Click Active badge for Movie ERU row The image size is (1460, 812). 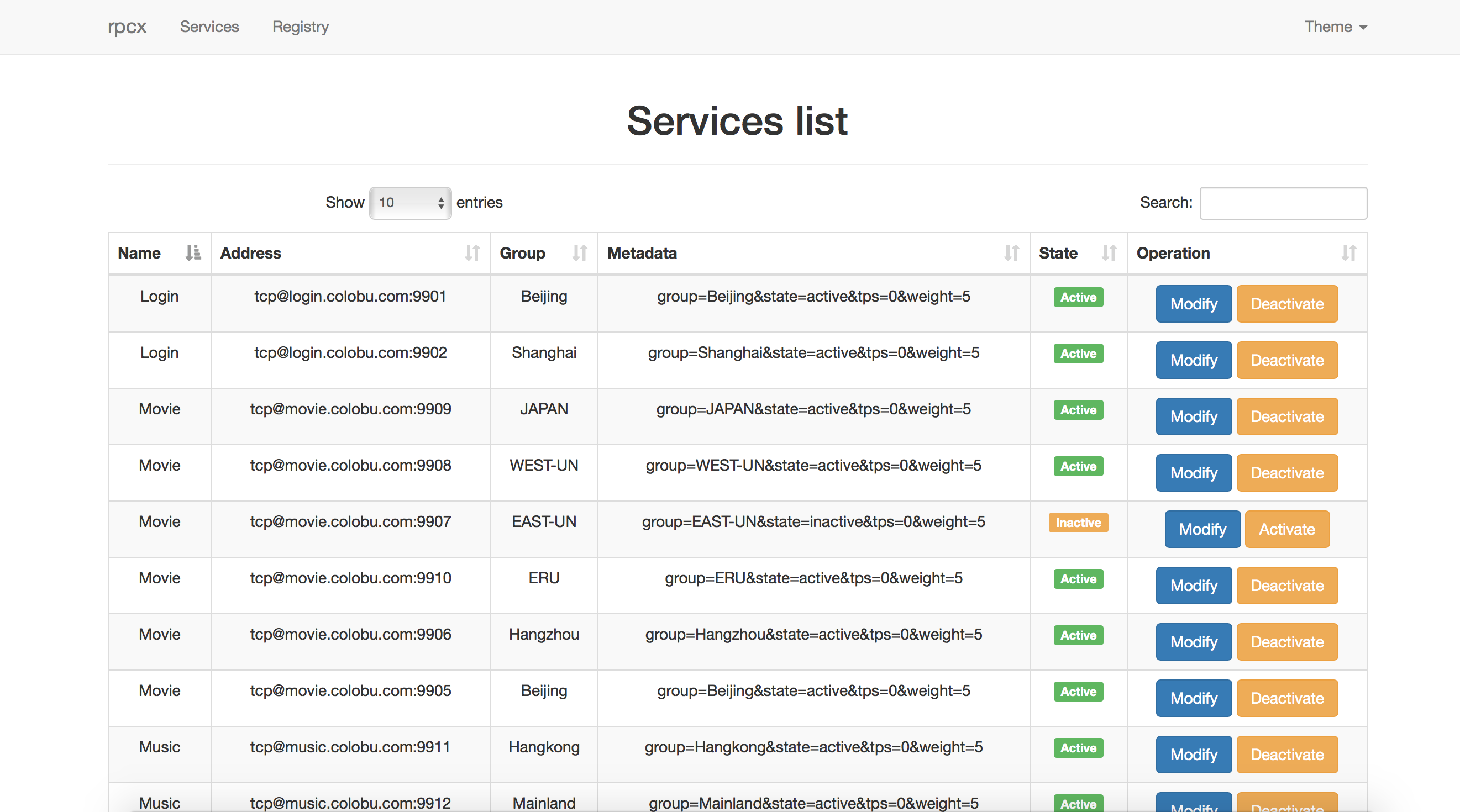click(x=1078, y=578)
